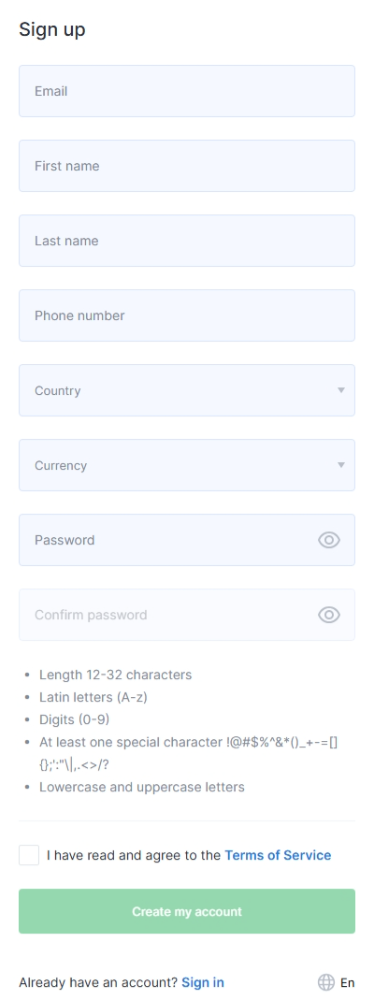The image size is (371, 1008).
Task: Focus the Email input field
Action: pos(186,91)
